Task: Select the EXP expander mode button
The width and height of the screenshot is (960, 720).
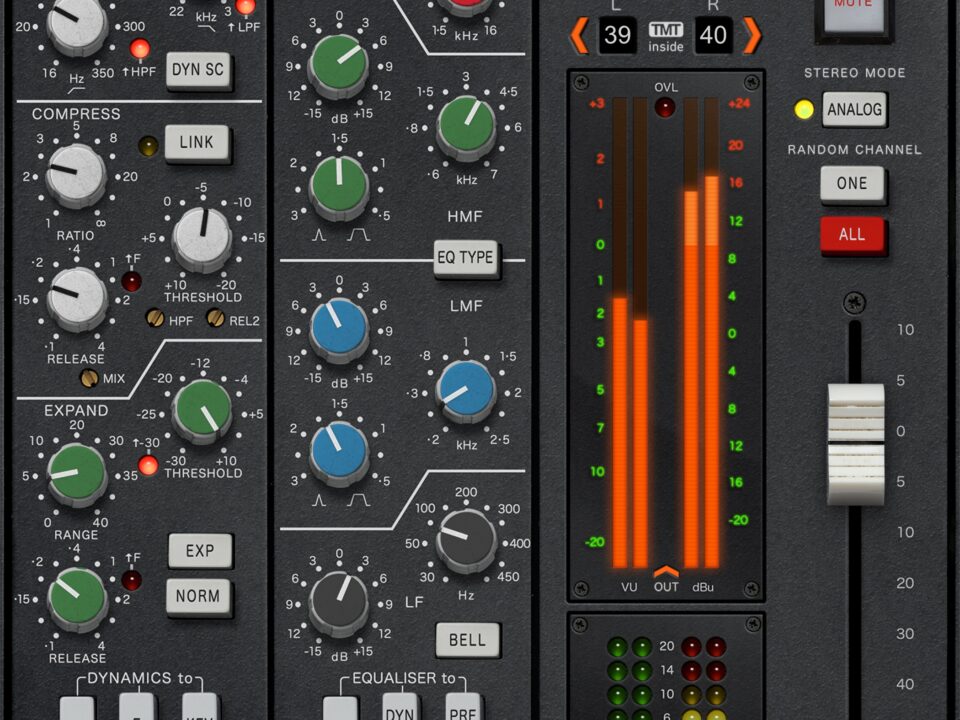Action: 199,551
